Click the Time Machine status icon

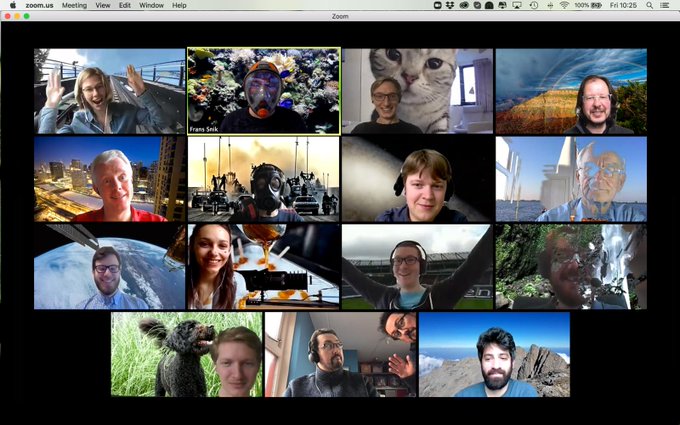tap(534, 5)
